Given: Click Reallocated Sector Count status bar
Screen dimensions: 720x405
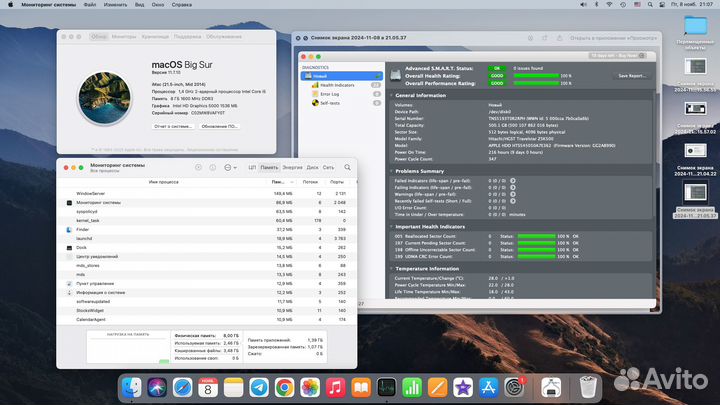Looking at the screenshot, I should point(536,236).
